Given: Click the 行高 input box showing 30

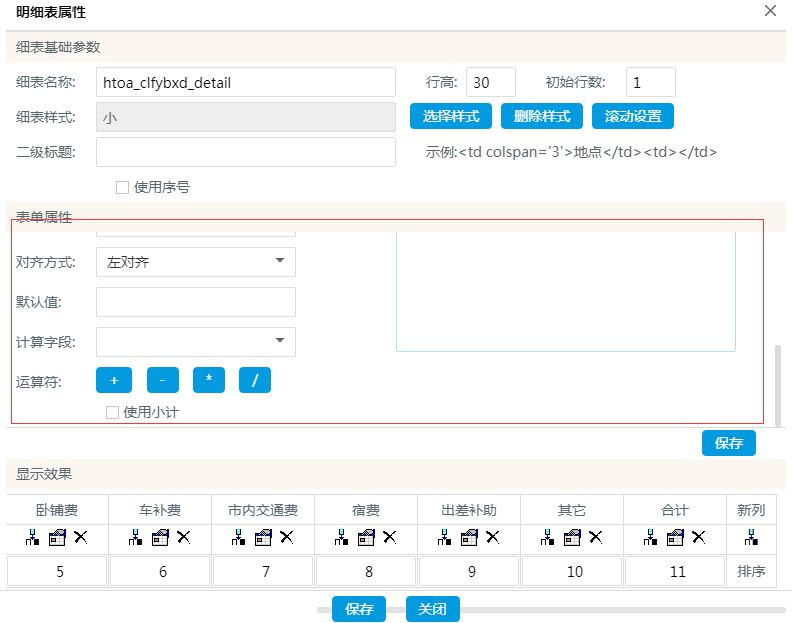Looking at the screenshot, I should point(491,83).
